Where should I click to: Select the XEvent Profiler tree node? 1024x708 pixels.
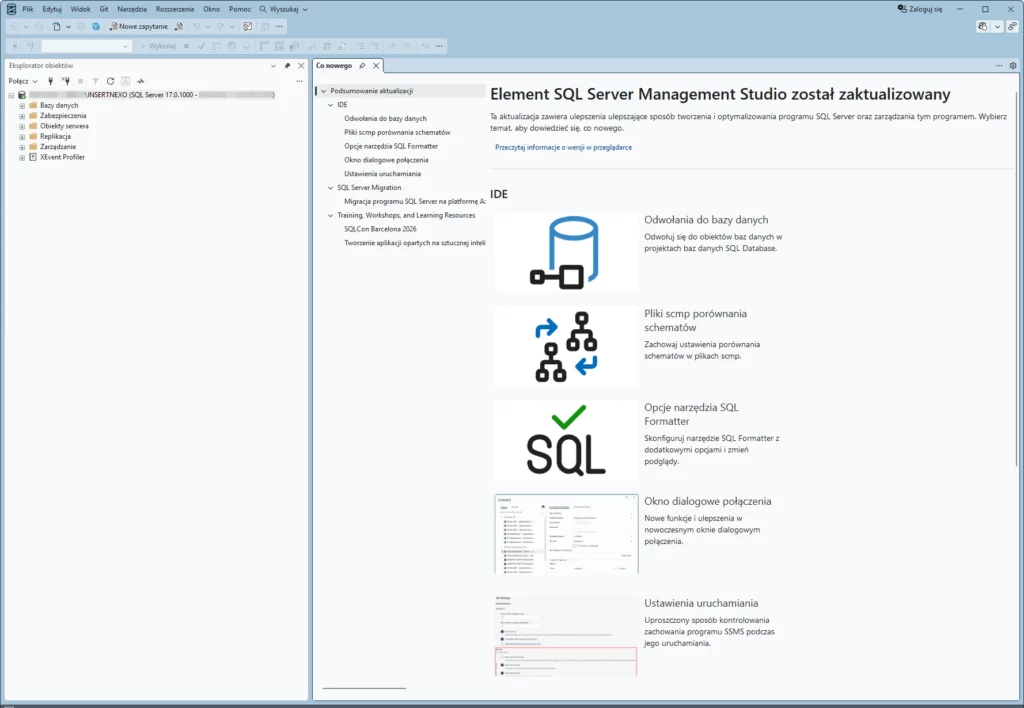[62, 157]
